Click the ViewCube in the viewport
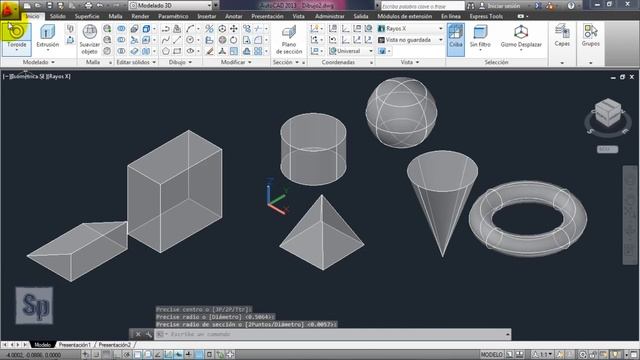The width and height of the screenshot is (640, 360). (x=608, y=114)
